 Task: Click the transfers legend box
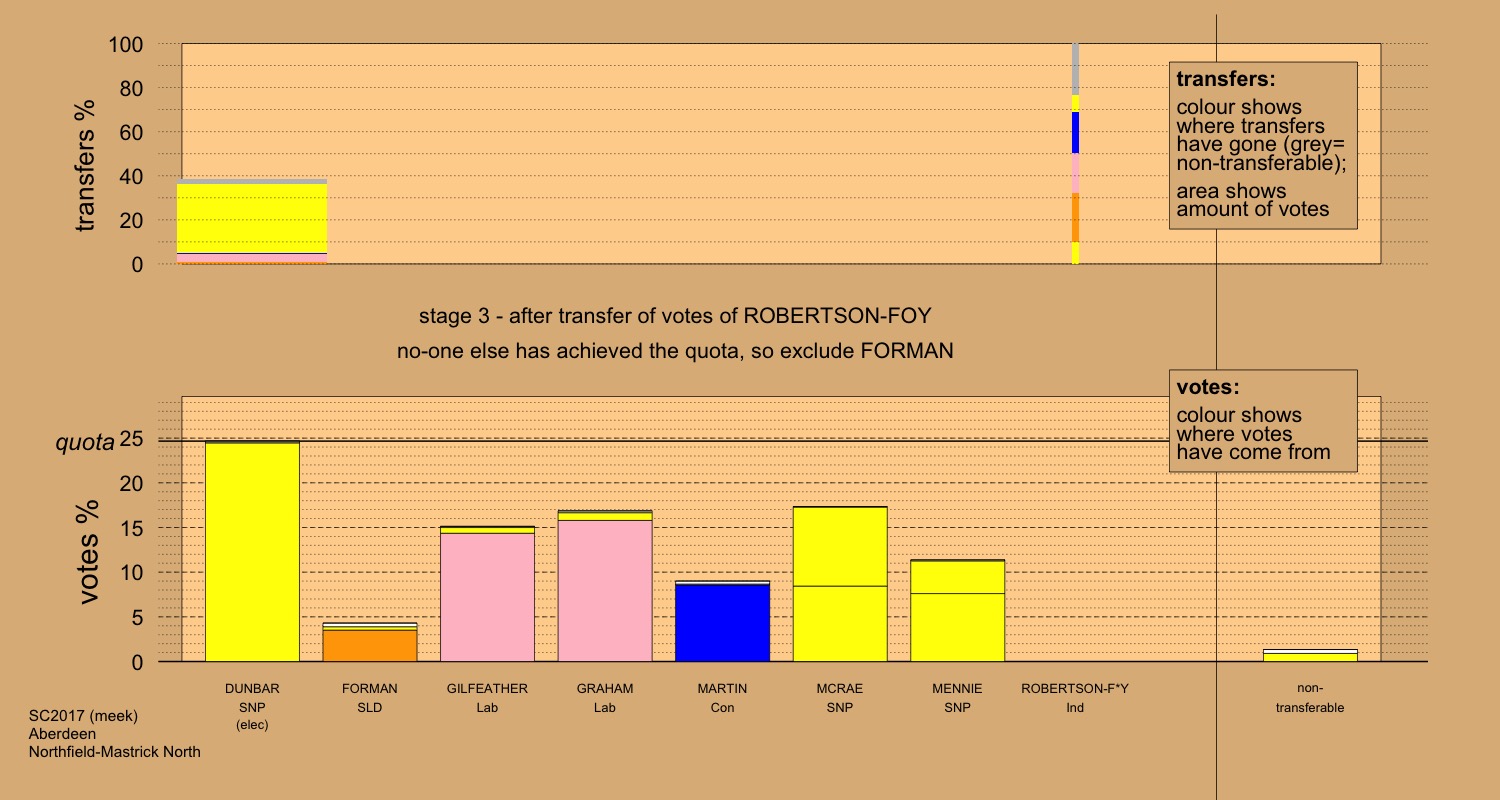(x=1262, y=145)
